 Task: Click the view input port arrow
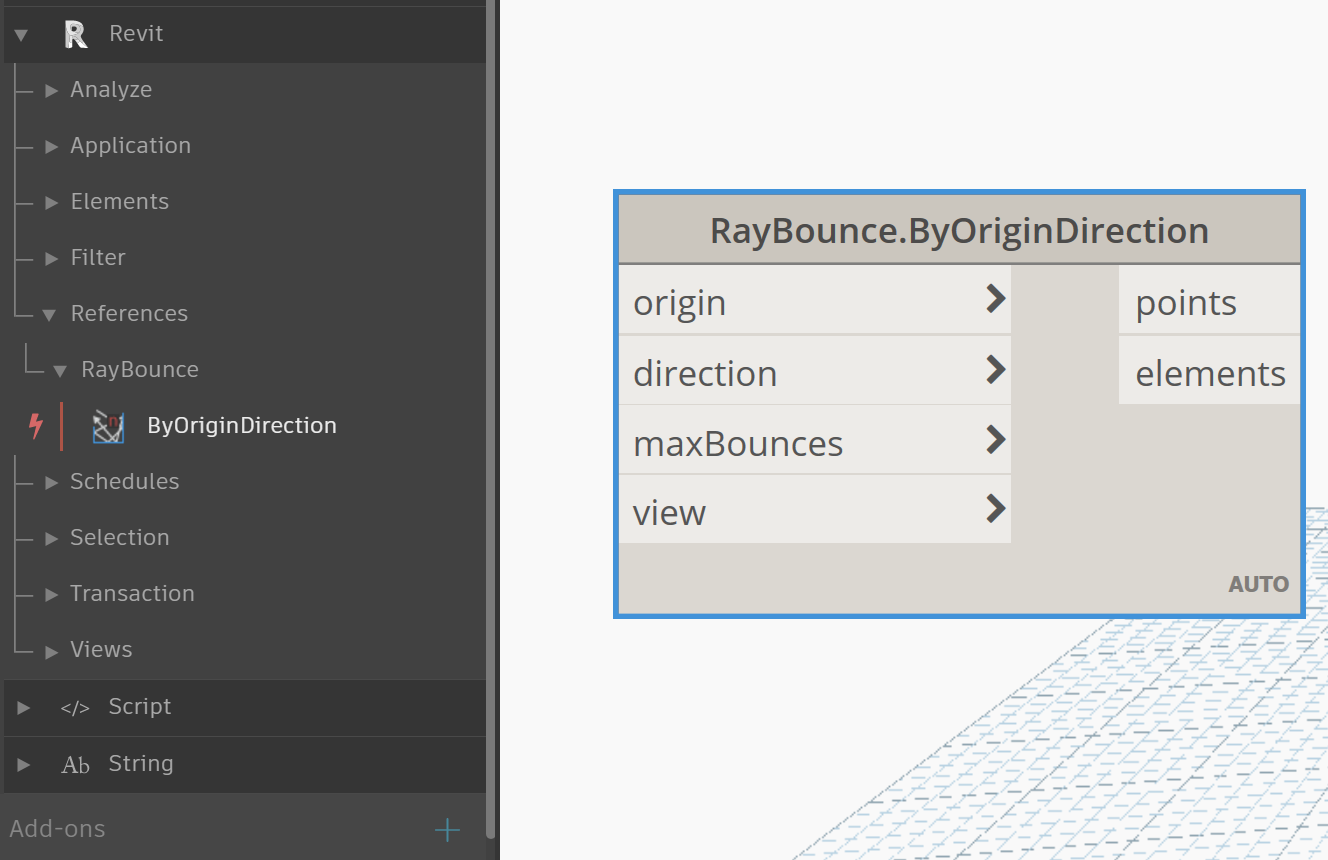[995, 508]
